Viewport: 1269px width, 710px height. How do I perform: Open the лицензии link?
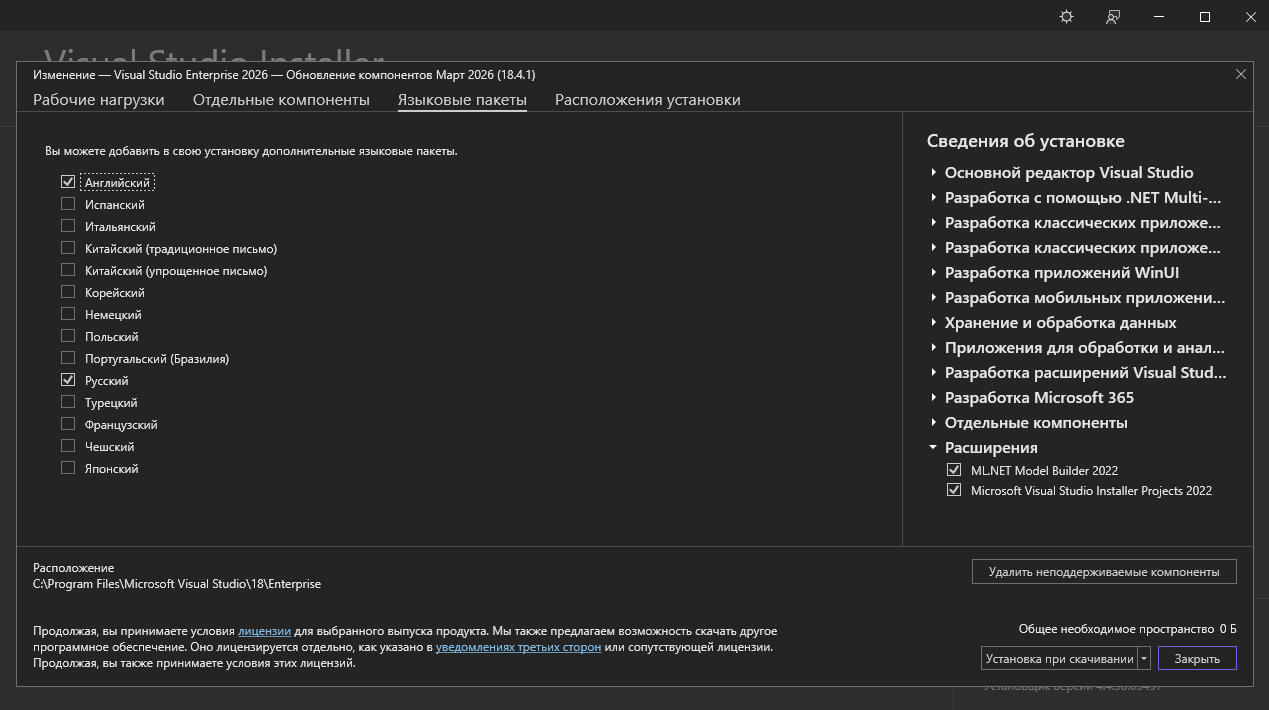pyautogui.click(x=264, y=632)
